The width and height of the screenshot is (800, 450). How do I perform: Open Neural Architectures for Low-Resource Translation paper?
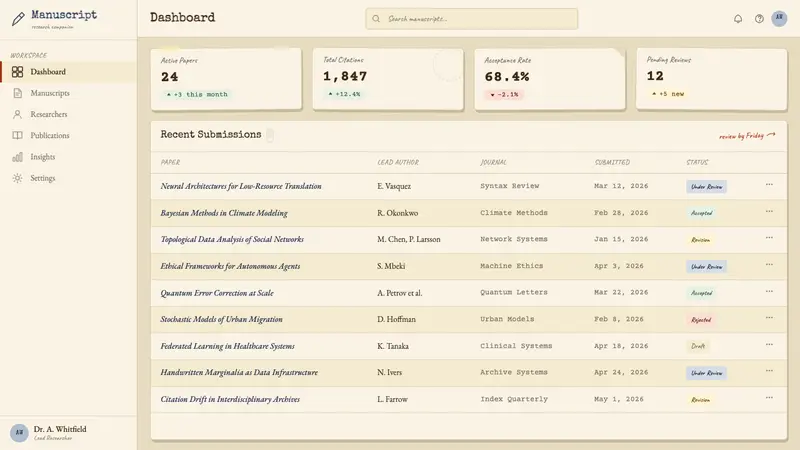(x=241, y=186)
